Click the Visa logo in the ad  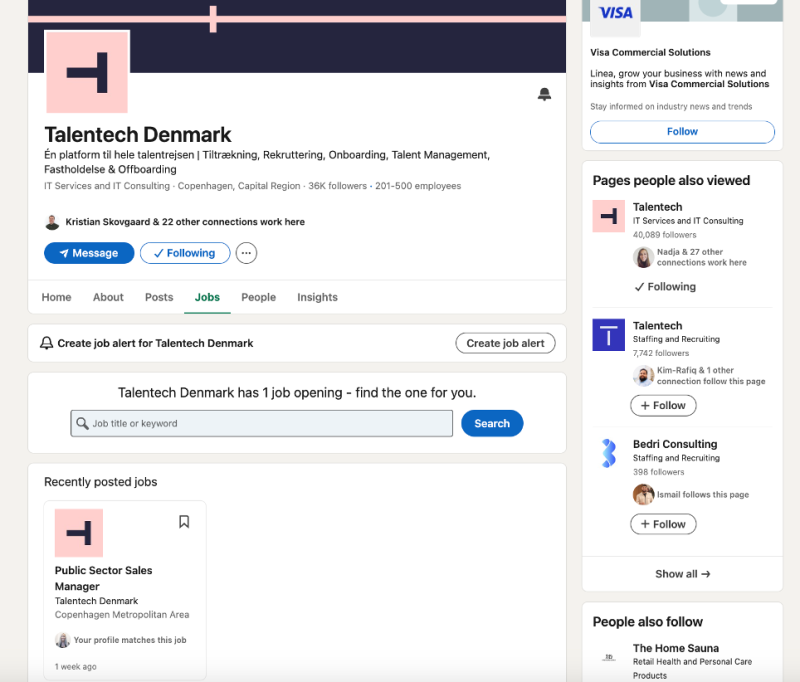click(x=615, y=14)
